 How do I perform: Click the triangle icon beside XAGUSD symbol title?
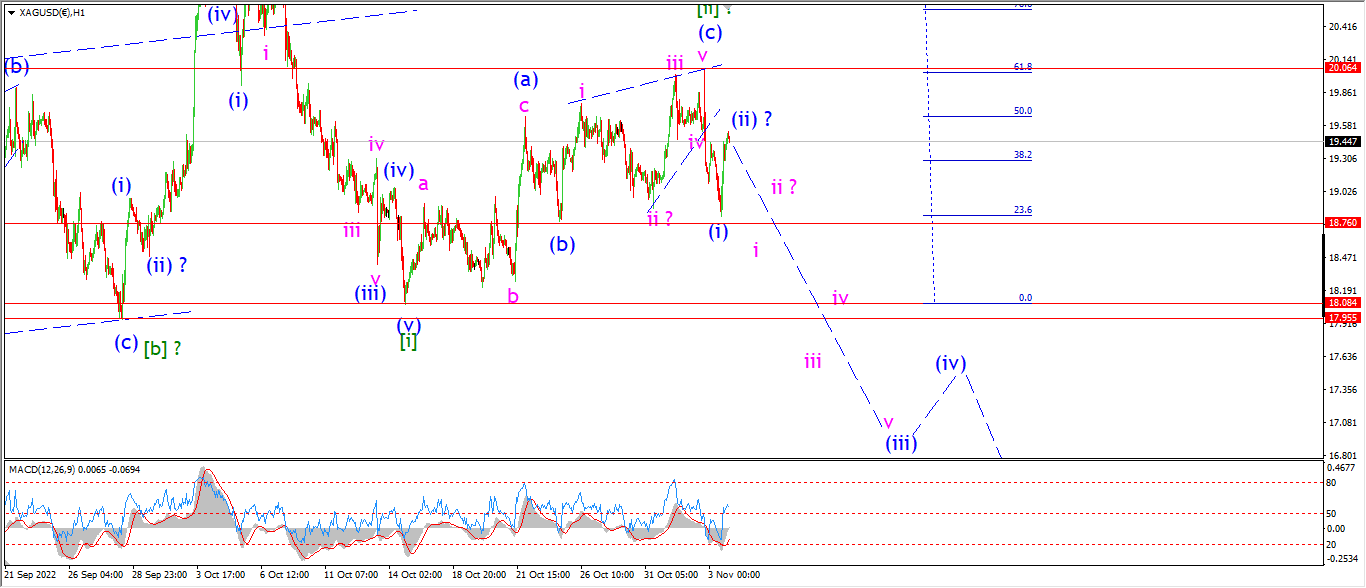pyautogui.click(x=10, y=13)
